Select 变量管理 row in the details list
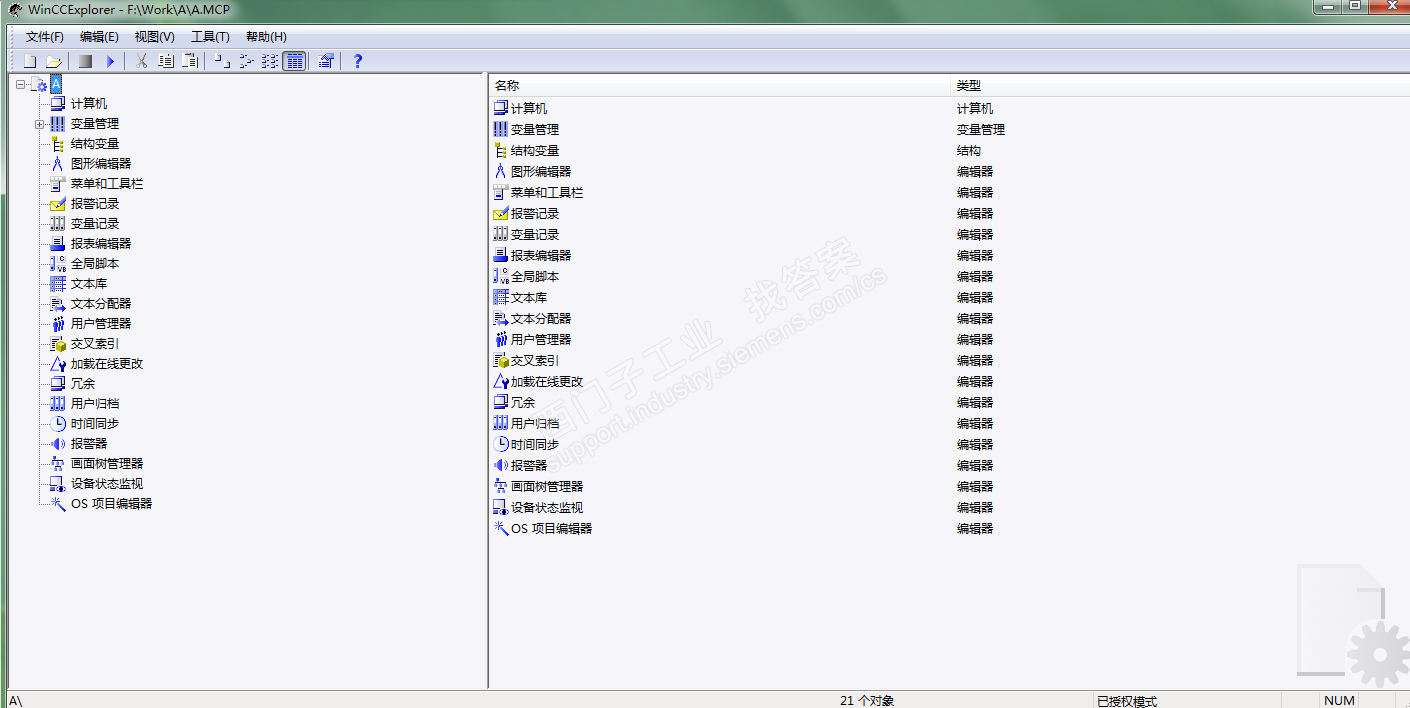Viewport: 1410px width, 708px height. click(x=949, y=129)
